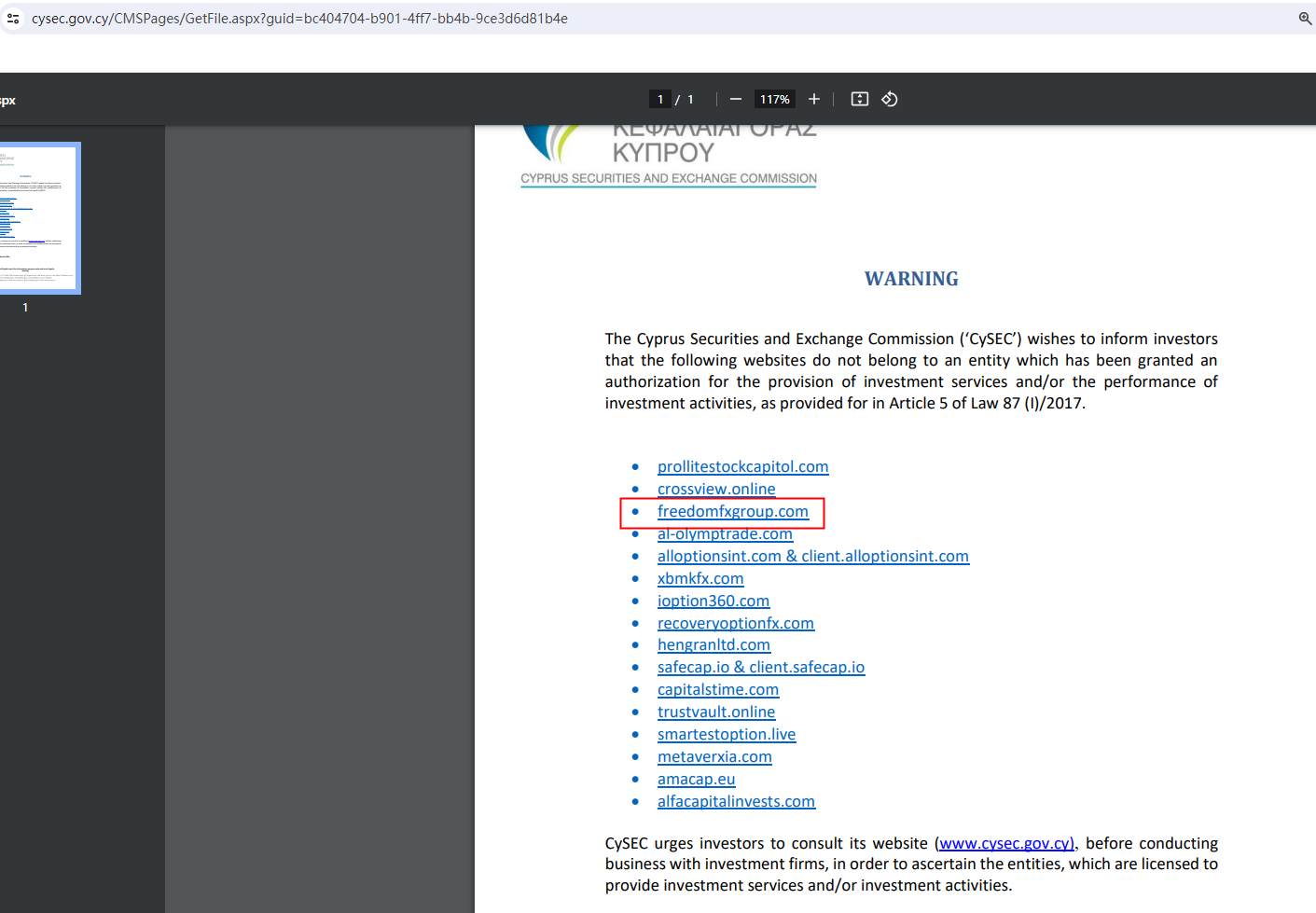
Task: Select page 1 thumbnail in sidebar
Action: click(x=39, y=218)
